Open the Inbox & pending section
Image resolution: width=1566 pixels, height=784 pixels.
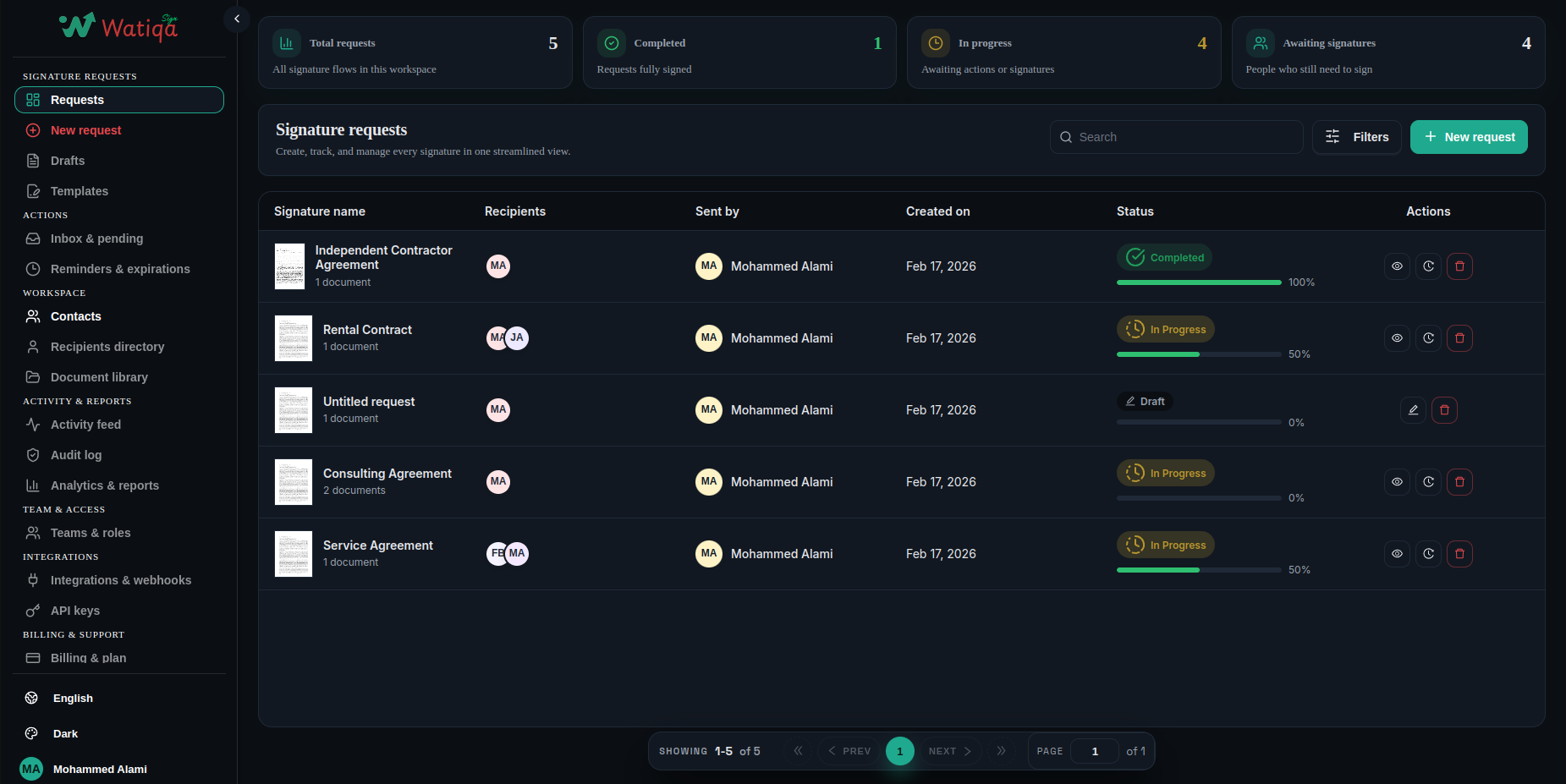(96, 238)
